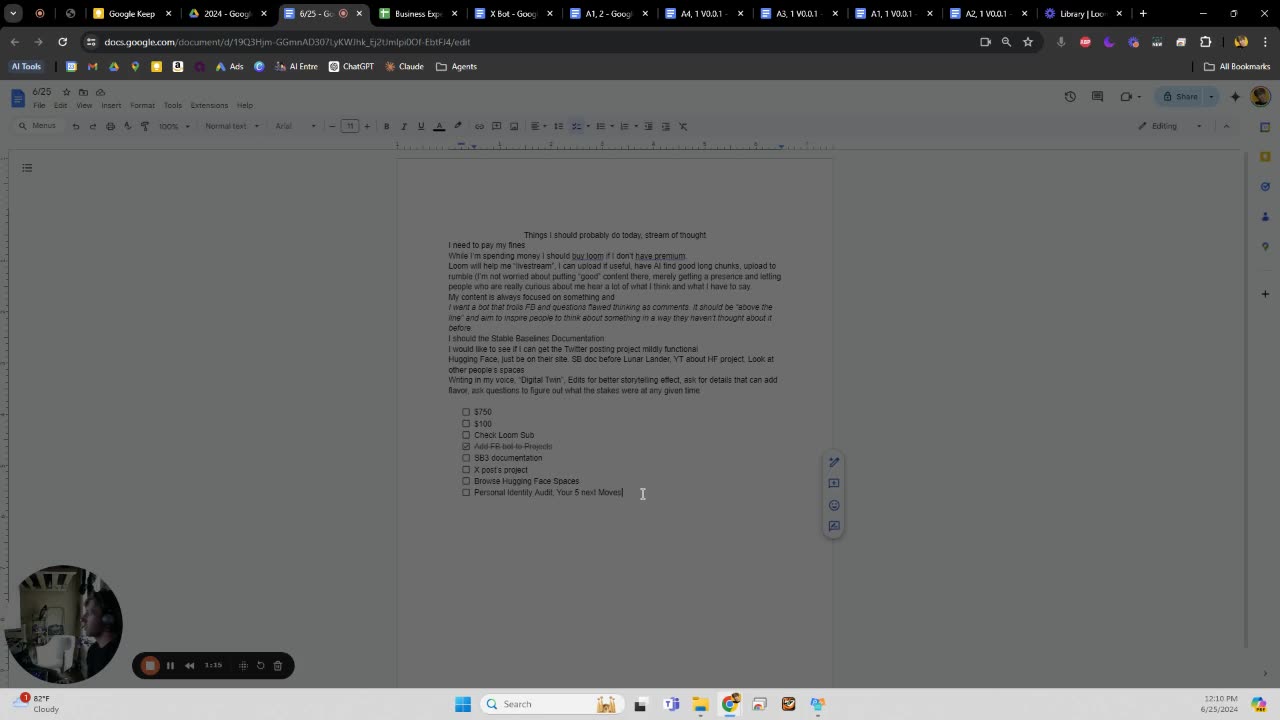
Task: Check the $750 checklist box
Action: [x=466, y=412]
